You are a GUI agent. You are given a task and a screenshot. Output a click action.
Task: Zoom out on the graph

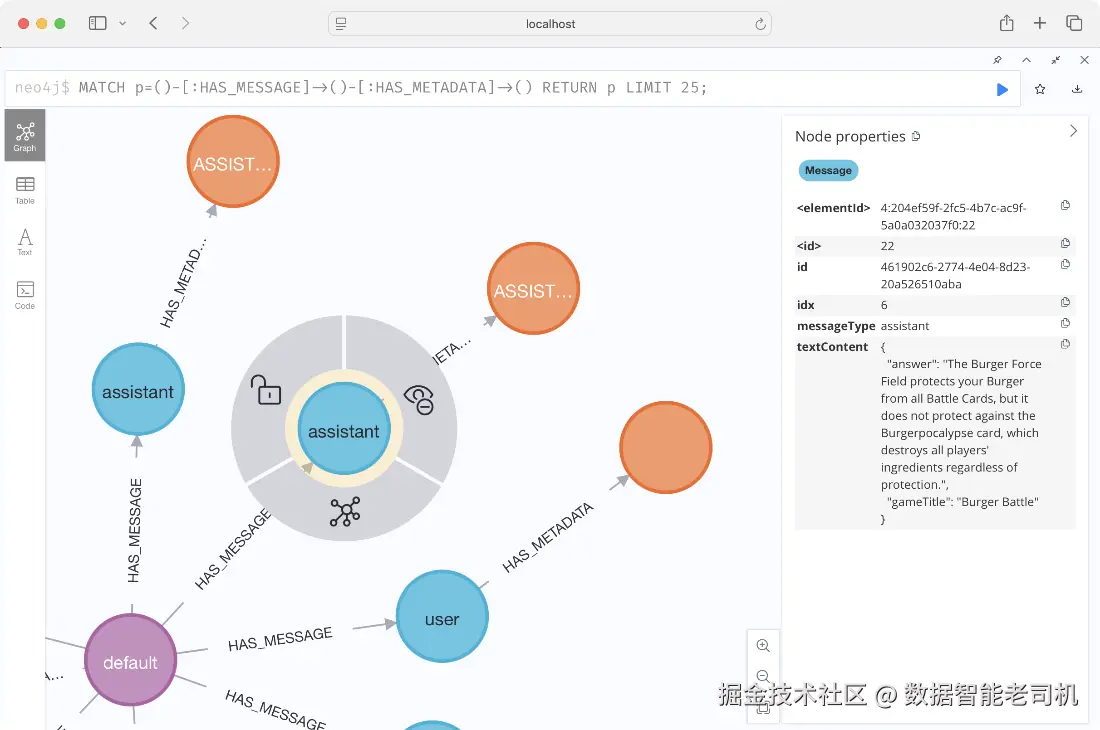[x=763, y=677]
